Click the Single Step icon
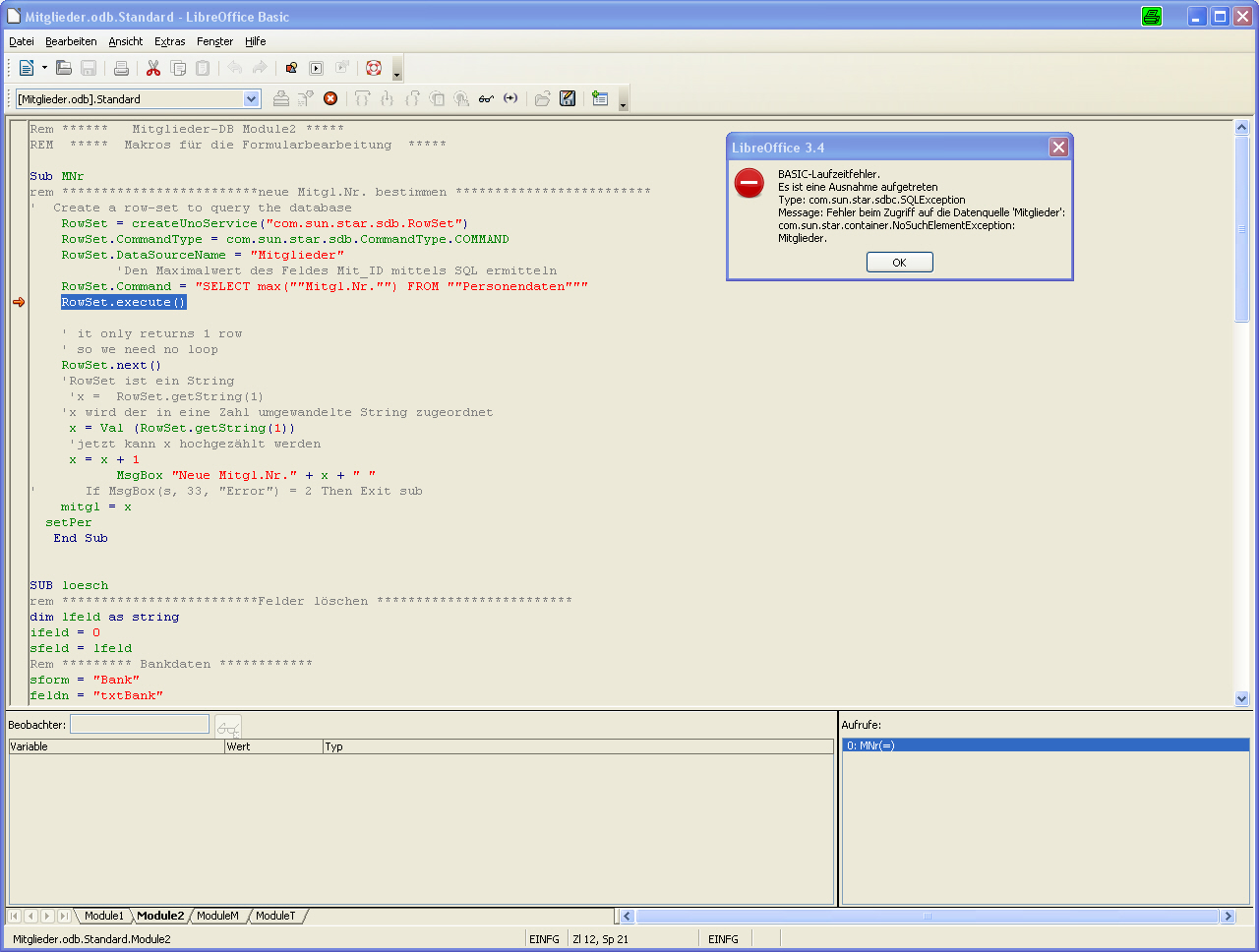 tap(388, 98)
